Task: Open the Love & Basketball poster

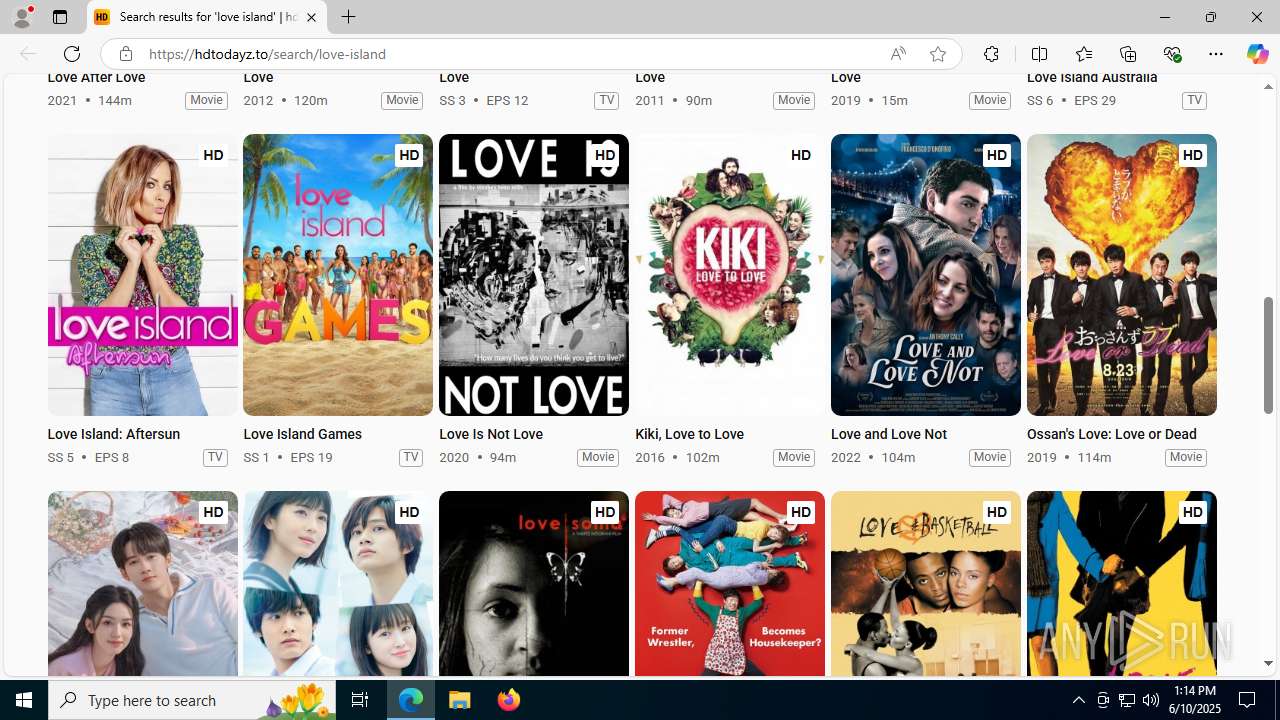Action: point(926,584)
